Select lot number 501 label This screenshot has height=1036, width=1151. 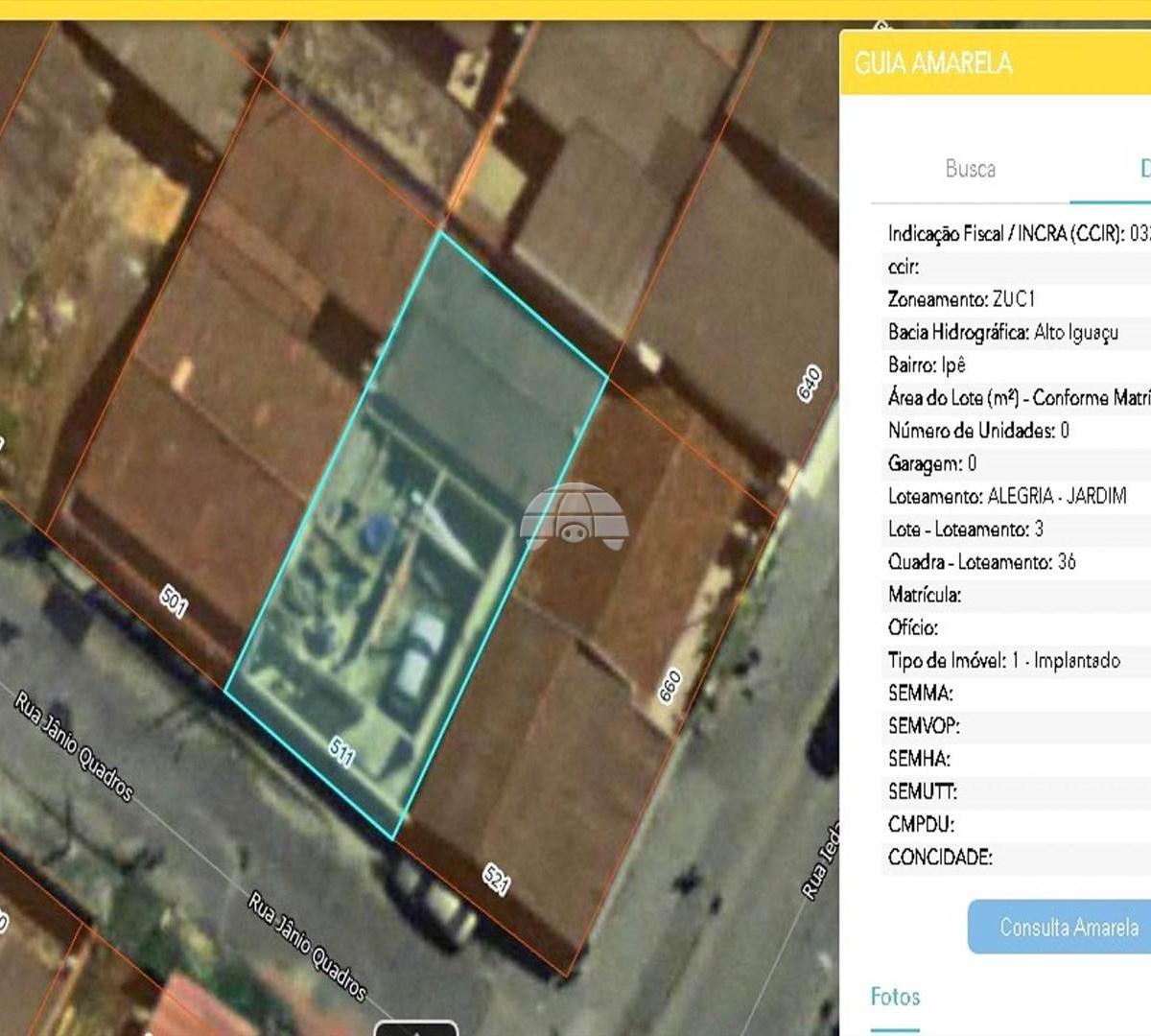coord(174,601)
